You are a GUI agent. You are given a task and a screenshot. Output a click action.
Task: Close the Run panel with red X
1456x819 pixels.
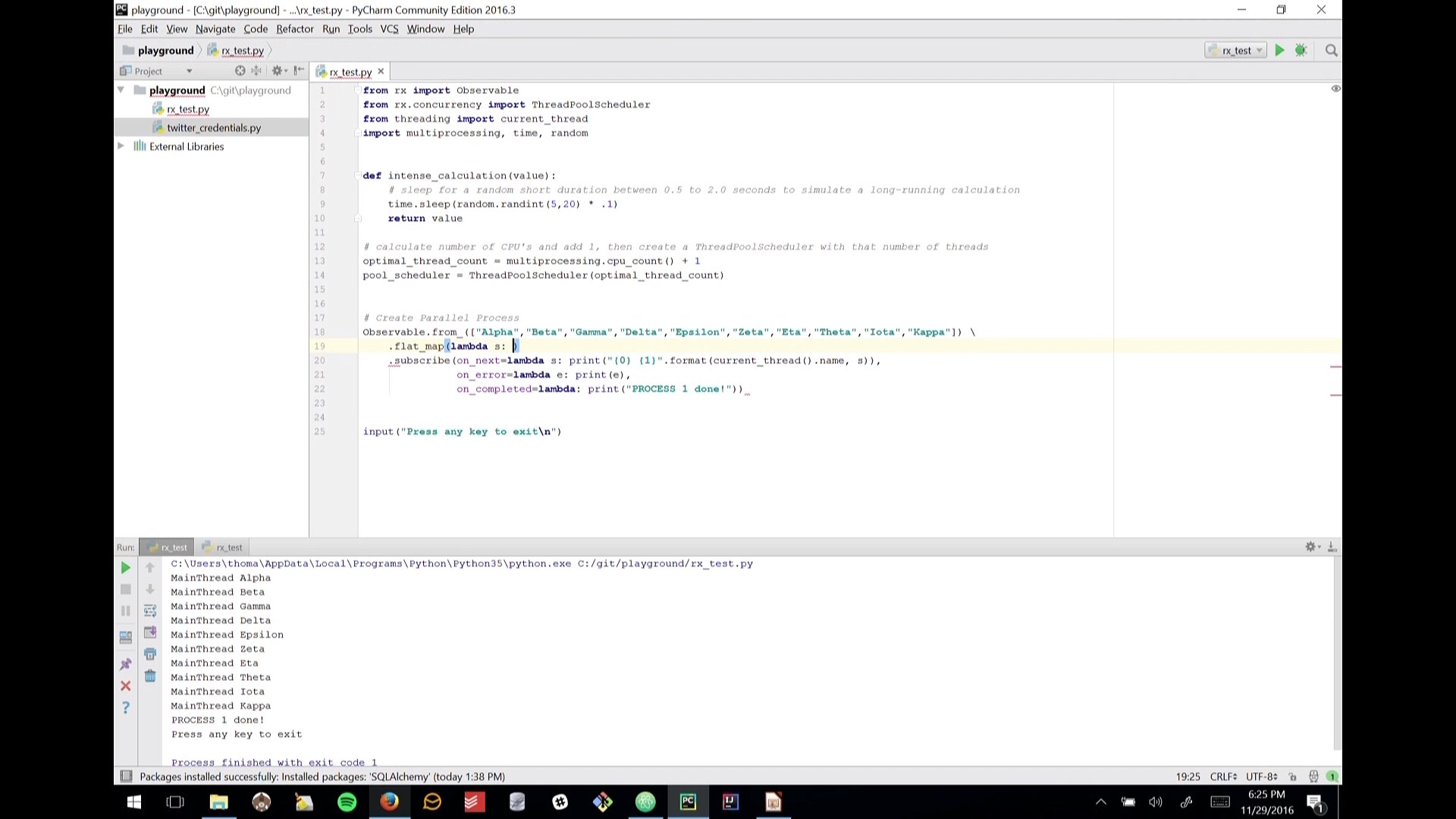pyautogui.click(x=126, y=686)
